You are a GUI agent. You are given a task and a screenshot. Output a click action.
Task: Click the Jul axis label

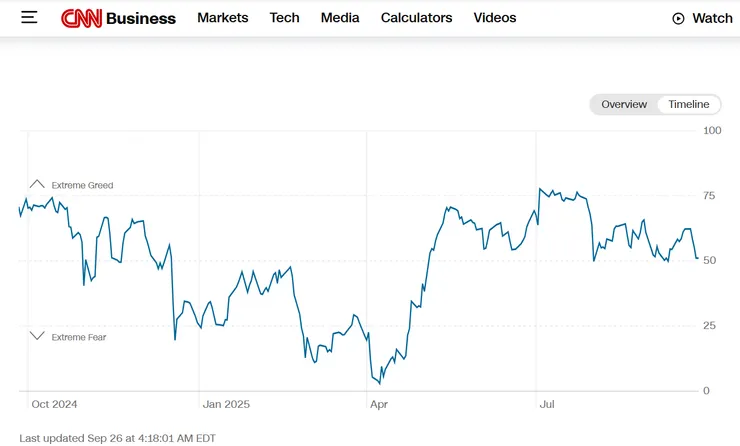pos(547,405)
